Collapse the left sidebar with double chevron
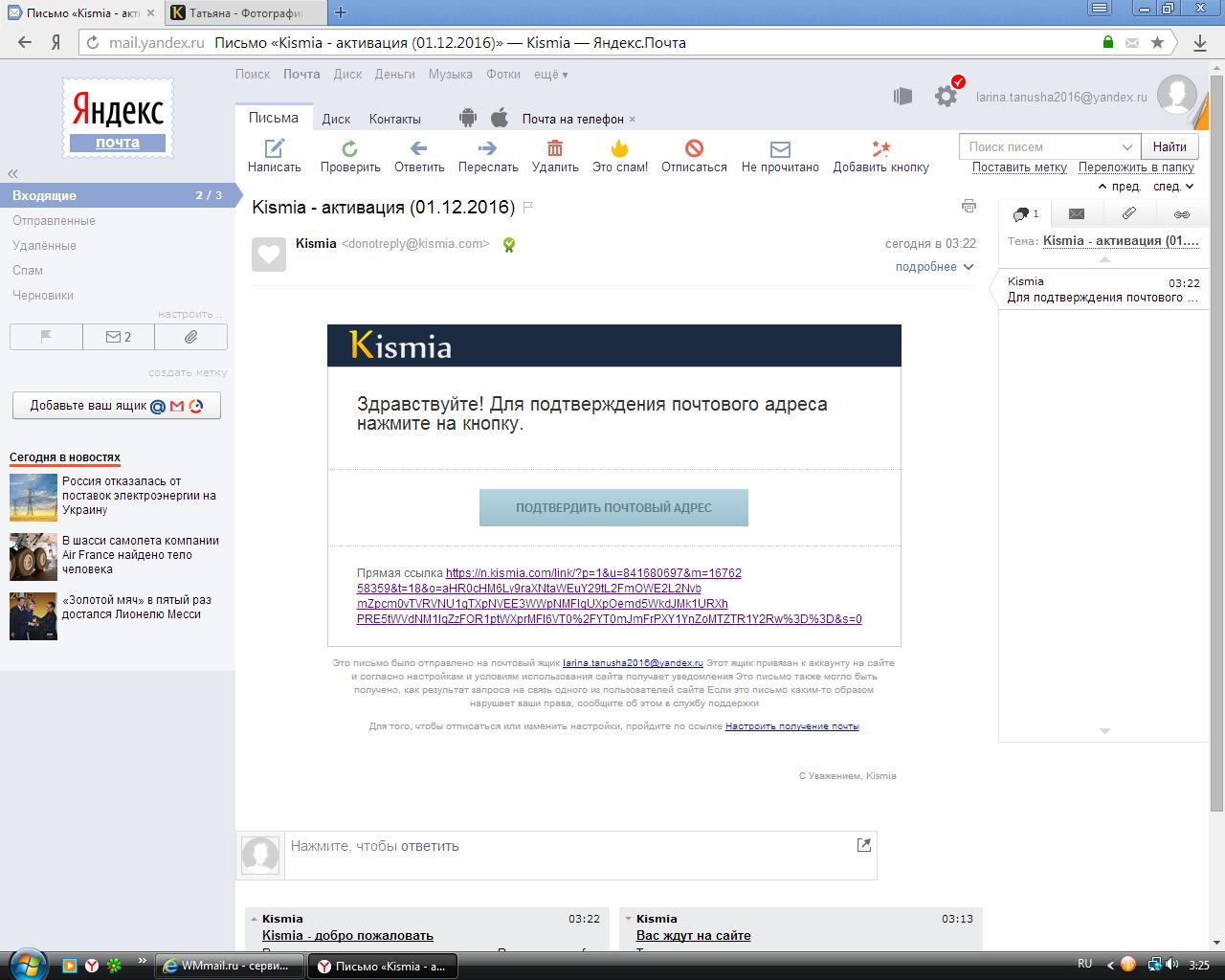The width and height of the screenshot is (1225, 980). 13,173
